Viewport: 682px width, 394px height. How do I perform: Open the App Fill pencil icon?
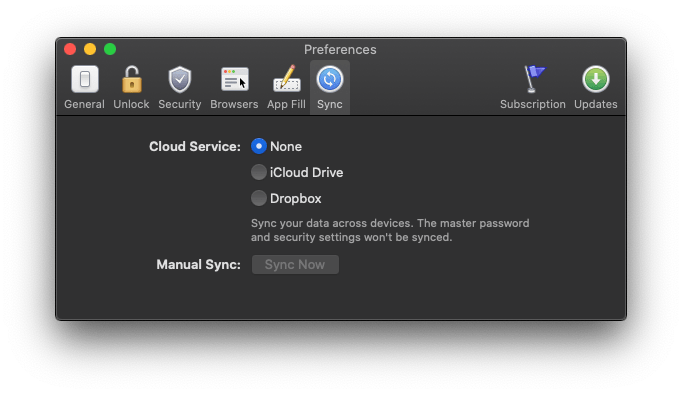[286, 79]
